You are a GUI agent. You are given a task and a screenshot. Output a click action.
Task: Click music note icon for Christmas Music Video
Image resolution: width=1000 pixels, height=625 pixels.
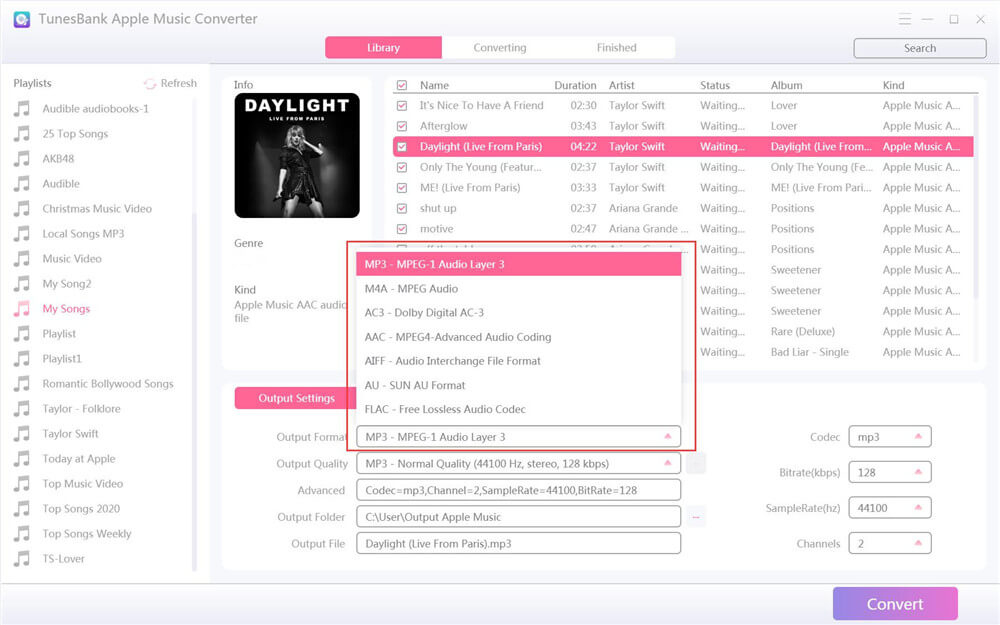(x=22, y=209)
